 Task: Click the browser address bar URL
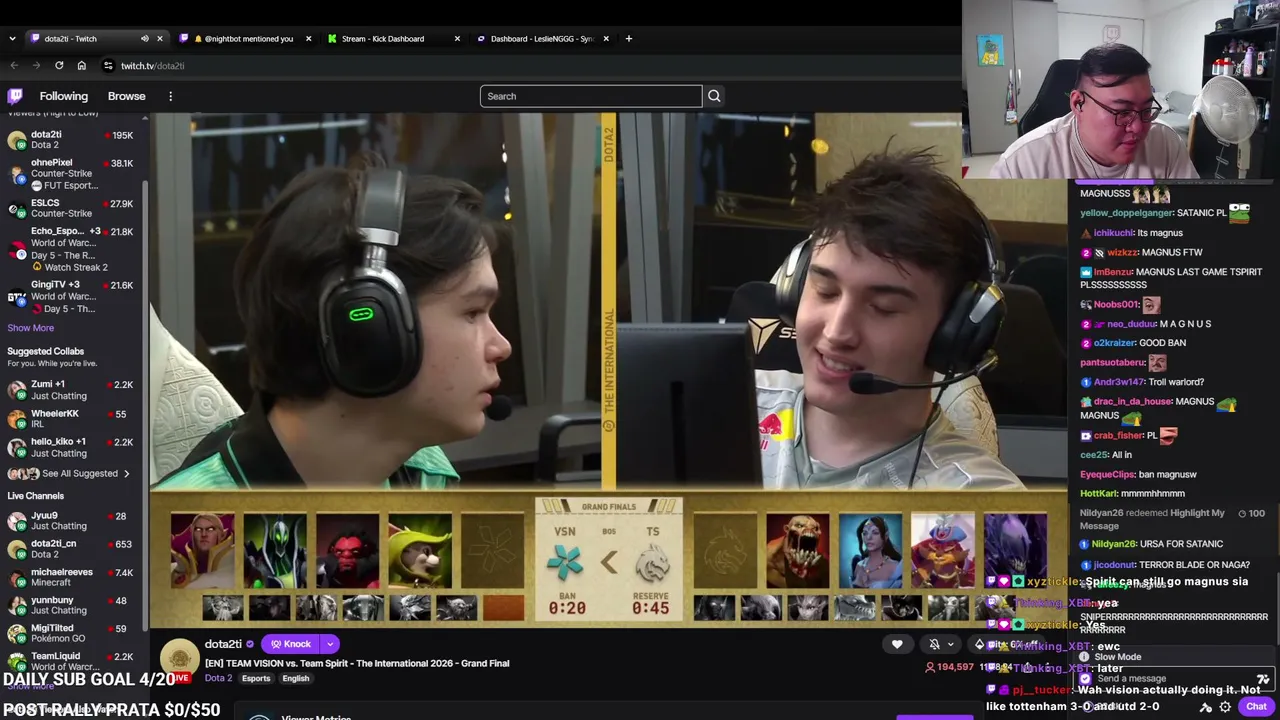click(x=152, y=66)
